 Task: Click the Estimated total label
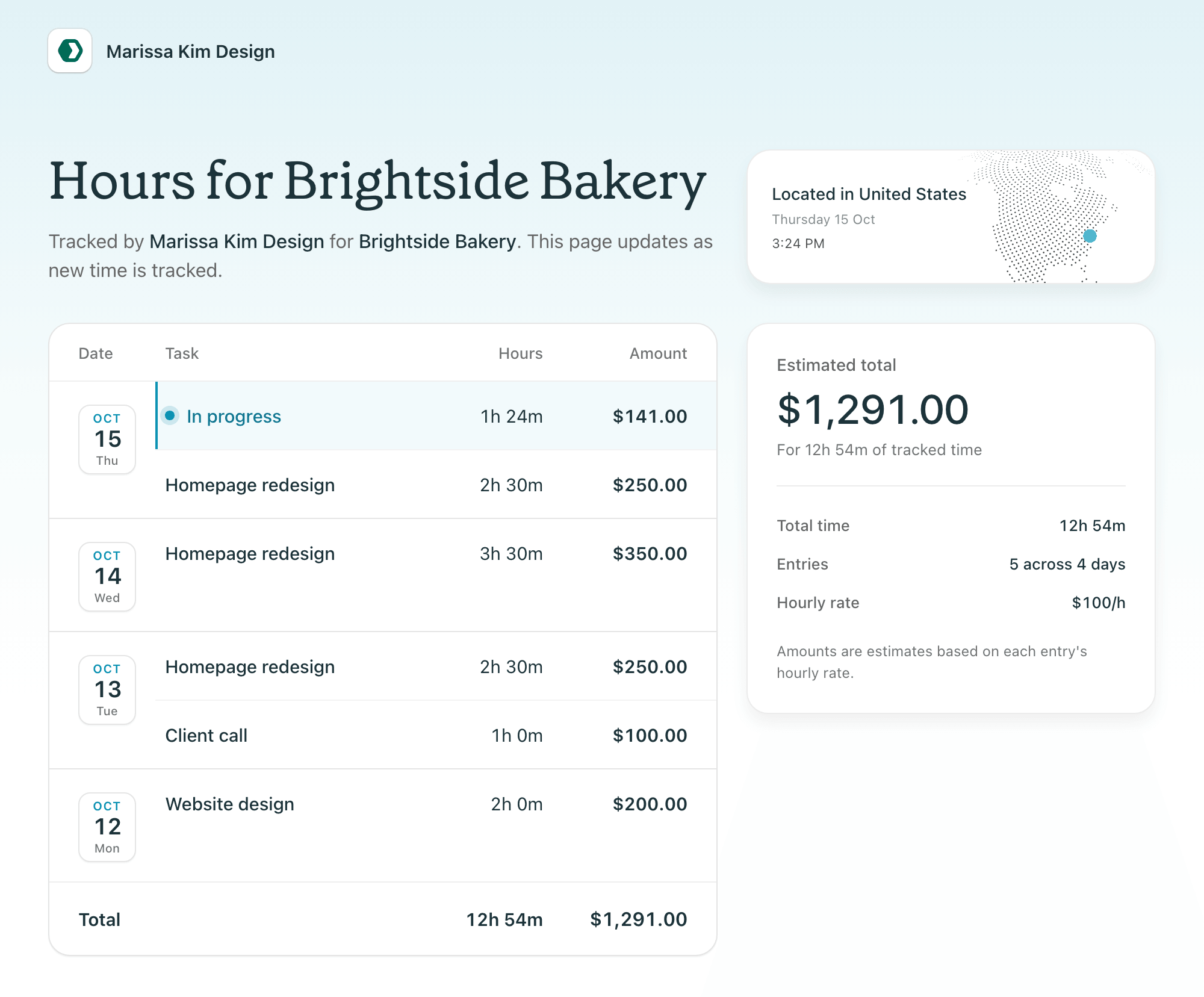tap(836, 365)
